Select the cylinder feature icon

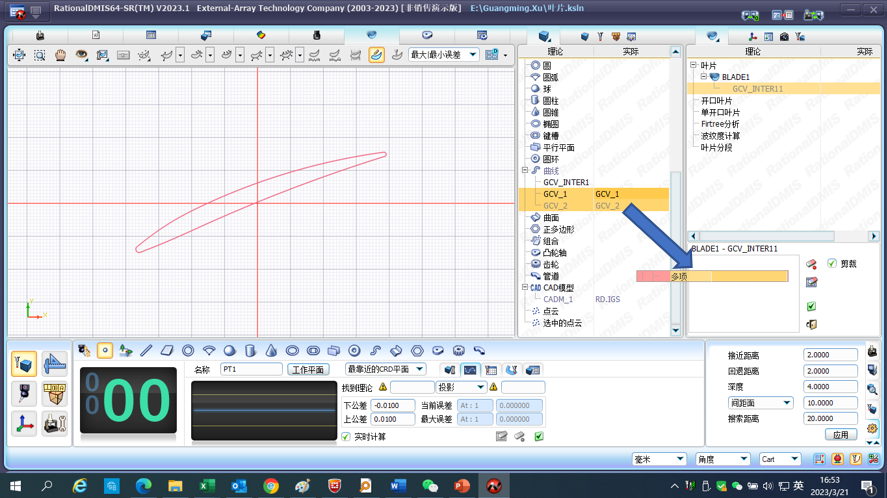(x=250, y=351)
